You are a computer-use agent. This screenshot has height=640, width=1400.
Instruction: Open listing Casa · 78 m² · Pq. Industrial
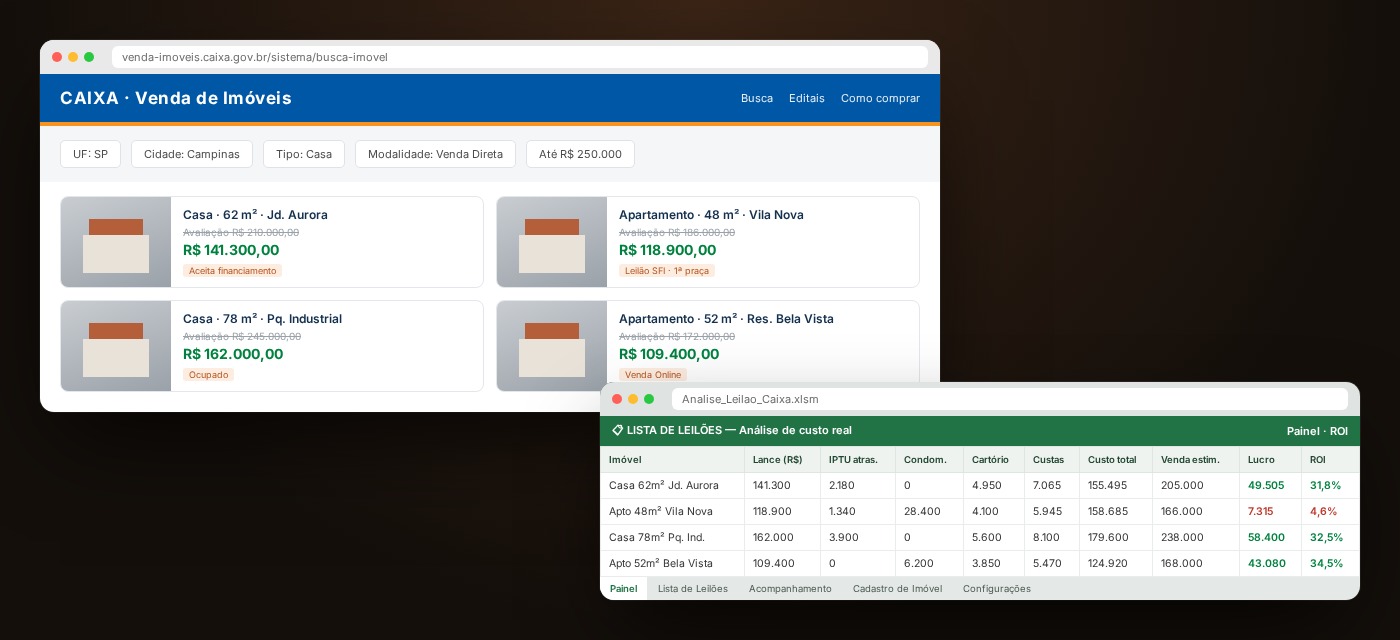tap(262, 319)
